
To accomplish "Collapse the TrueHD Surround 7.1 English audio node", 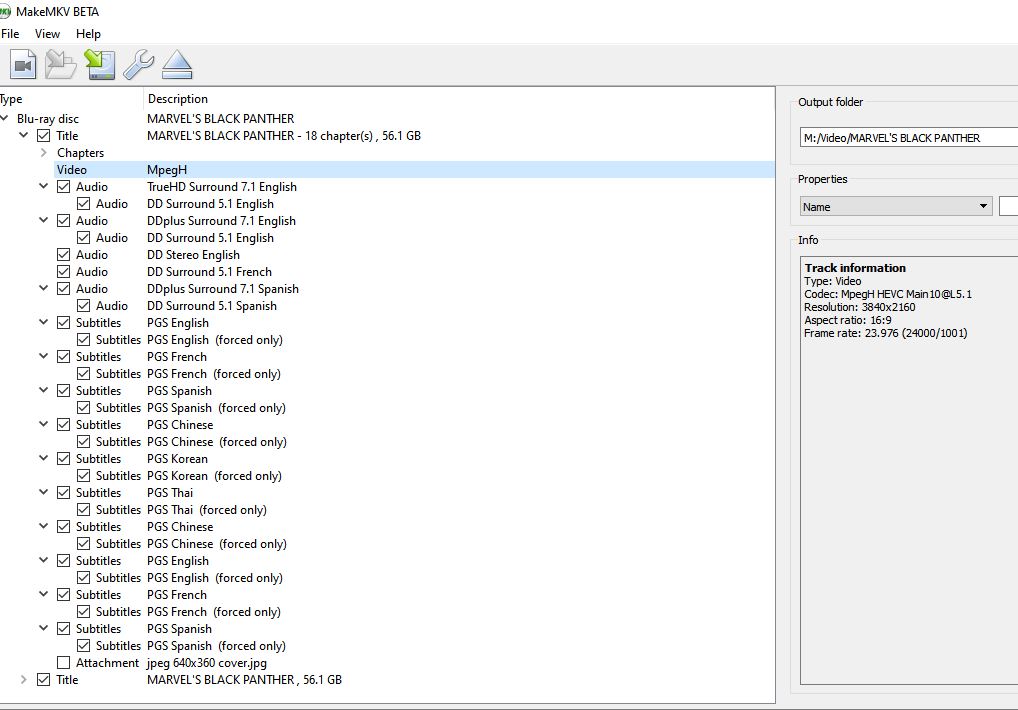I will [x=43, y=186].
